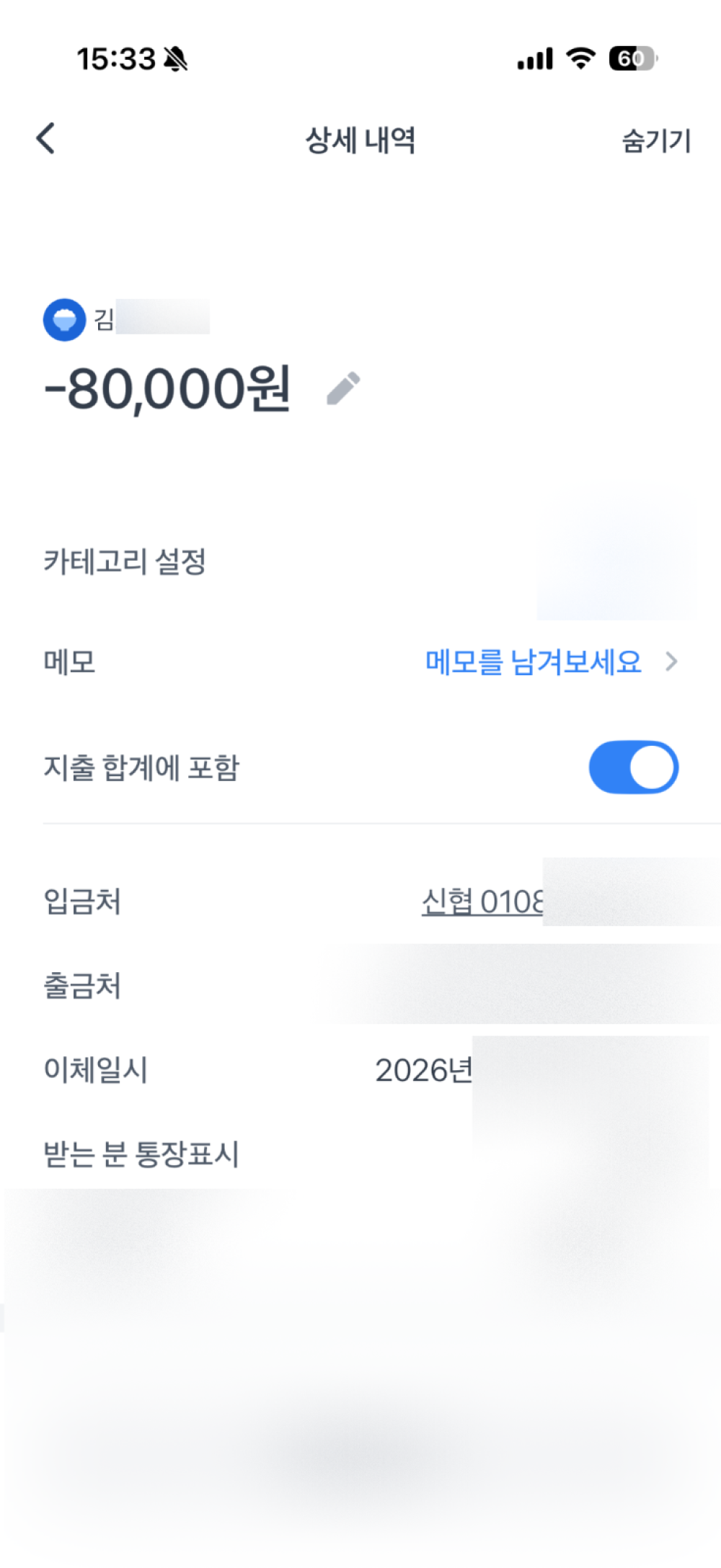Tap the -80,000원 amount text
The image size is (721, 1568).
coord(167,389)
